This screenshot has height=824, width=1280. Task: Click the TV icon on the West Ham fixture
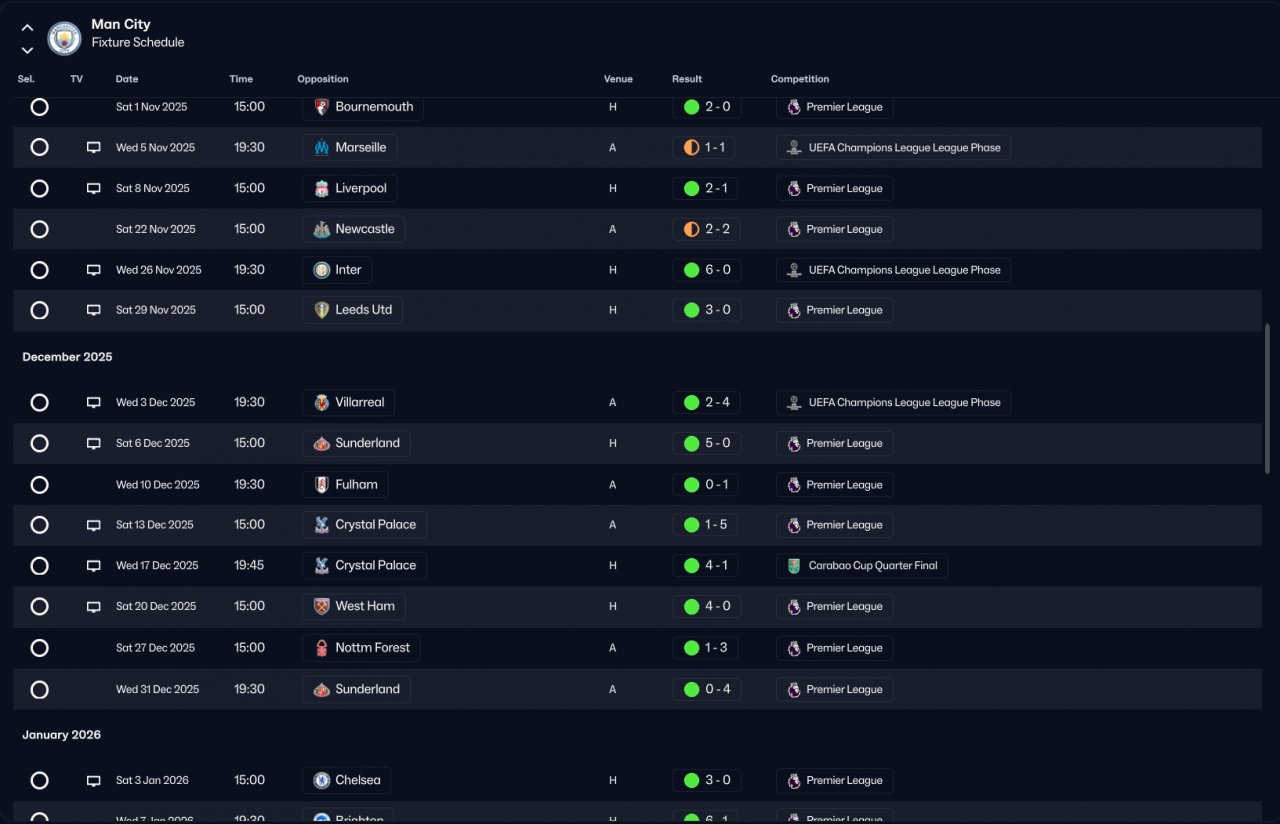point(94,606)
